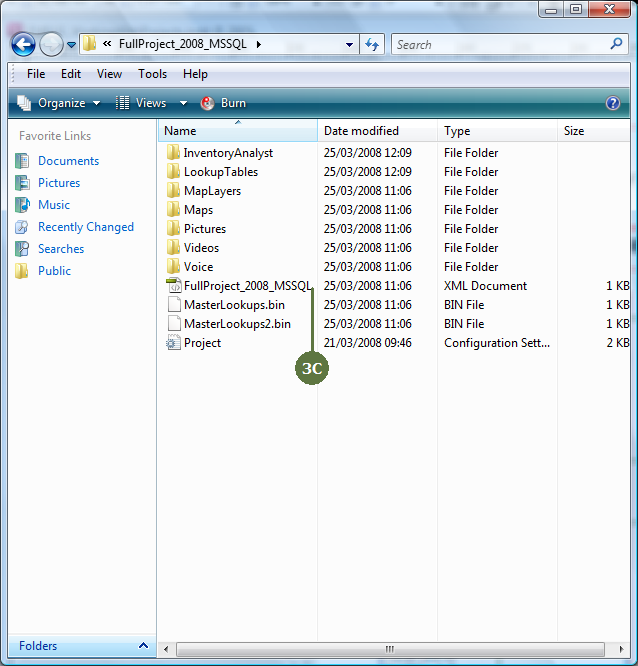Open the Organize dropdown menu
Screen dimensions: 638x666
(x=59, y=103)
